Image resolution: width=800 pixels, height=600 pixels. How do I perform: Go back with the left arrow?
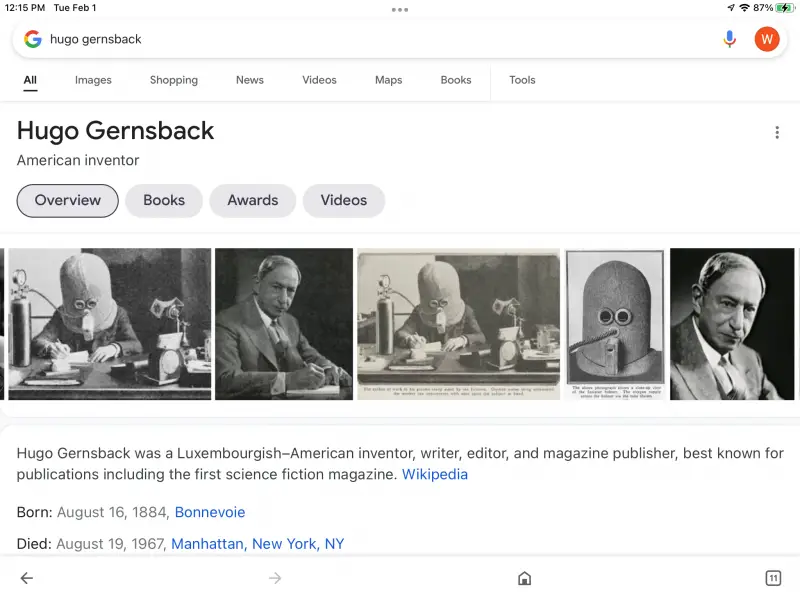click(27, 578)
